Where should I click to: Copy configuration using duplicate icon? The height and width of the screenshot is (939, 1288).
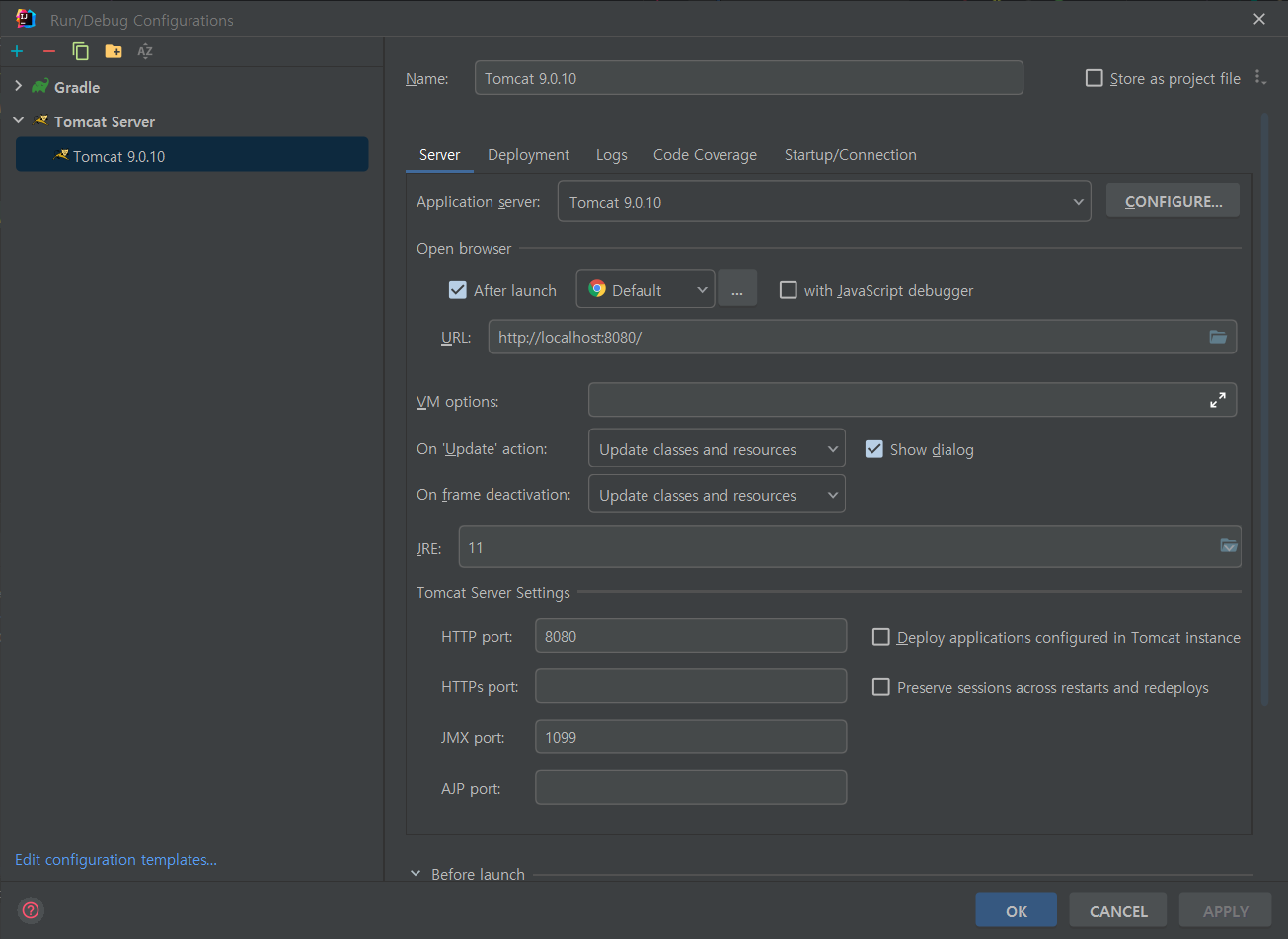coord(81,51)
